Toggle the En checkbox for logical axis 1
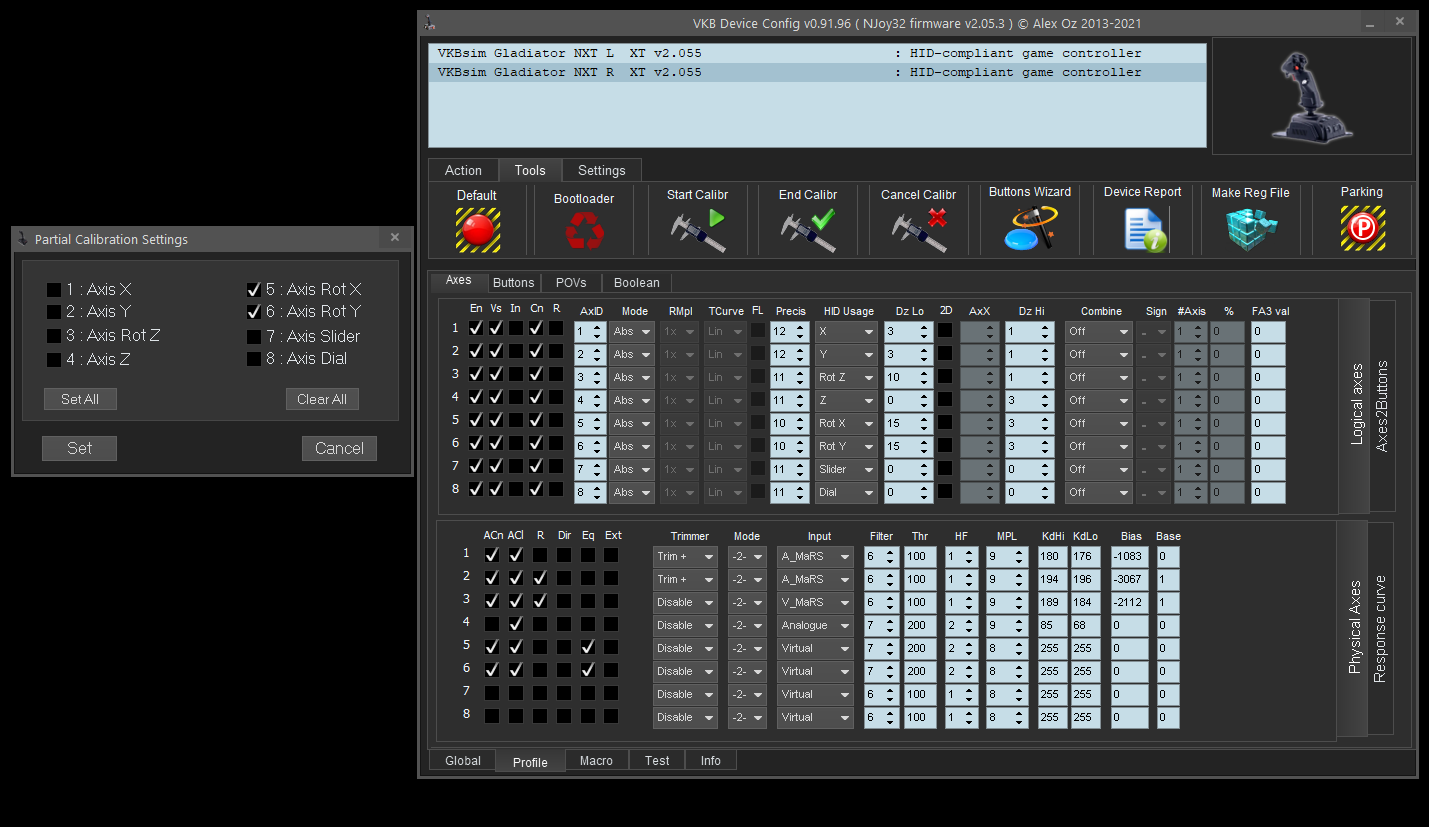Screen dimensions: 1429x827 pos(476,327)
